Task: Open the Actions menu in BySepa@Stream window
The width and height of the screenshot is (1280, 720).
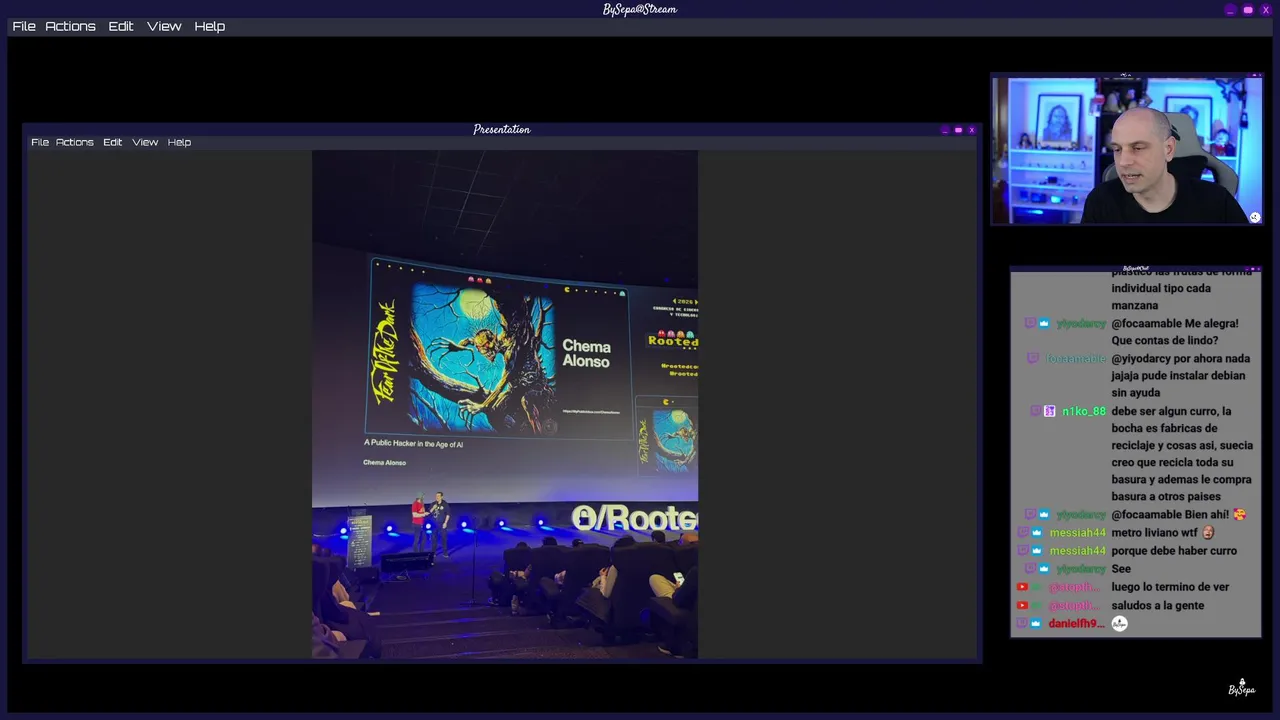Action: point(70,26)
